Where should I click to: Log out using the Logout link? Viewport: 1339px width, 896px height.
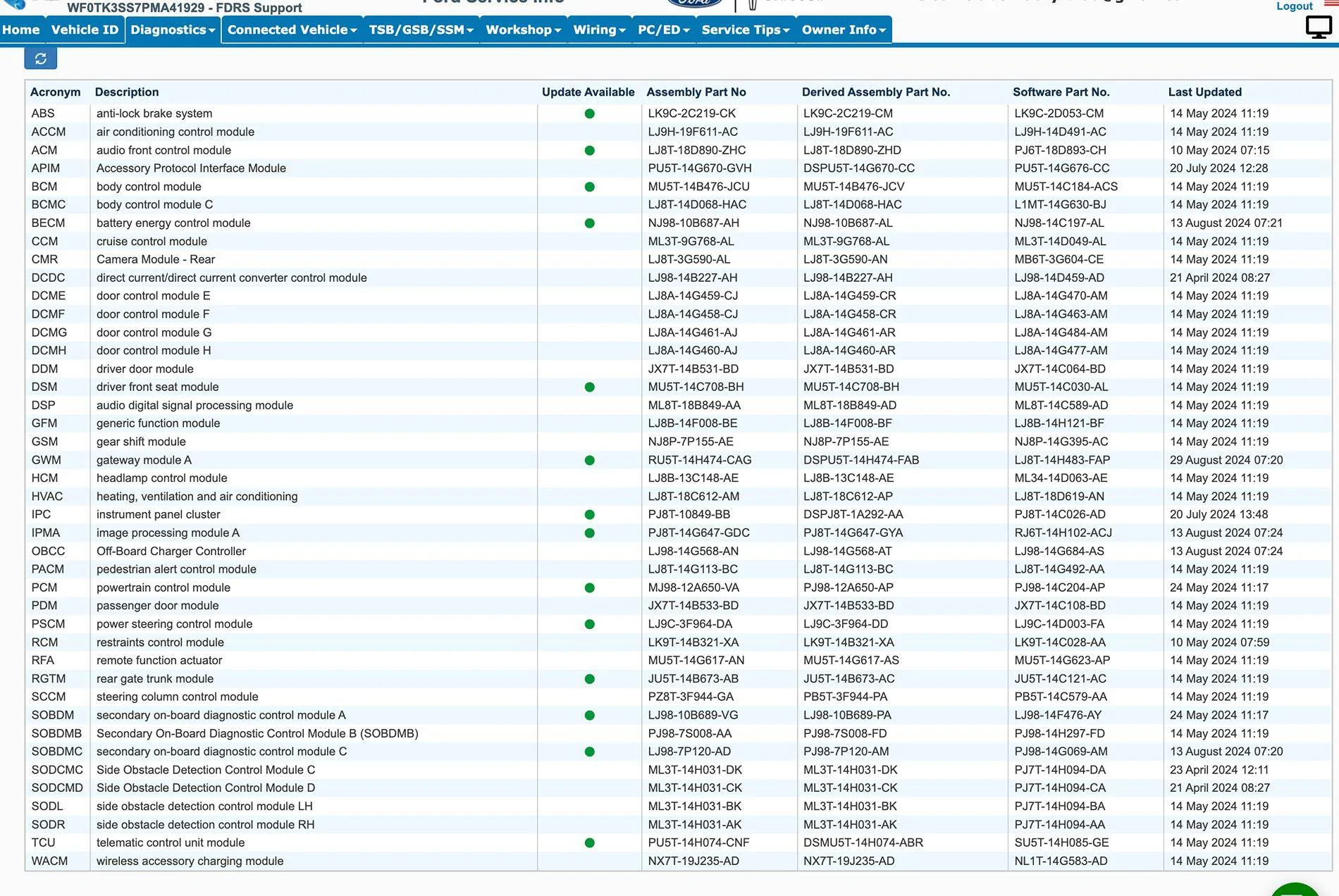(1295, 6)
